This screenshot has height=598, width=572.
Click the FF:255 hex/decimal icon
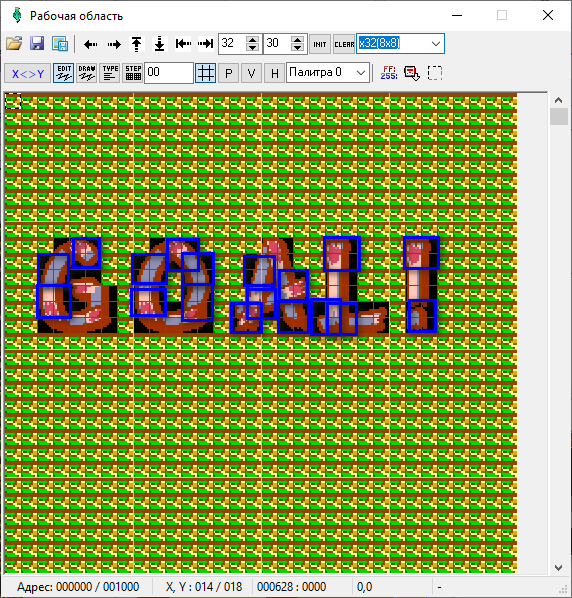click(x=389, y=72)
